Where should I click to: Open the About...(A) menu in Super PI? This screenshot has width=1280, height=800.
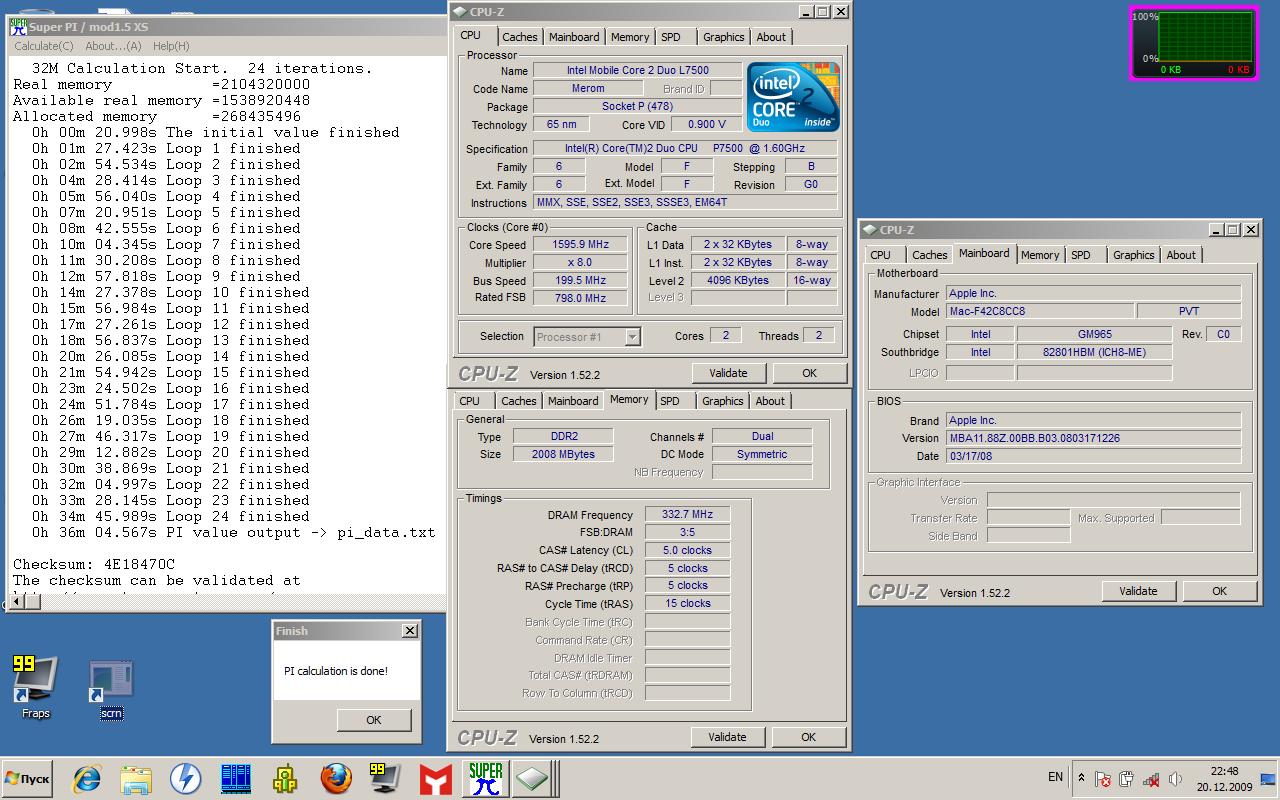point(113,46)
